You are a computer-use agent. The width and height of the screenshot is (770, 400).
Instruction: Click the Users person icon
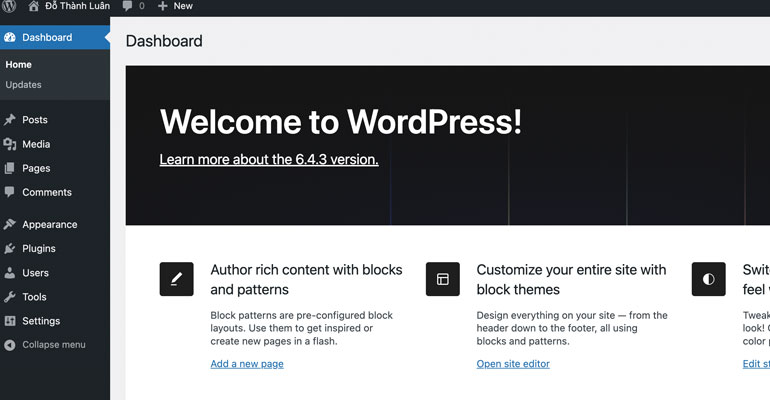pos(10,273)
